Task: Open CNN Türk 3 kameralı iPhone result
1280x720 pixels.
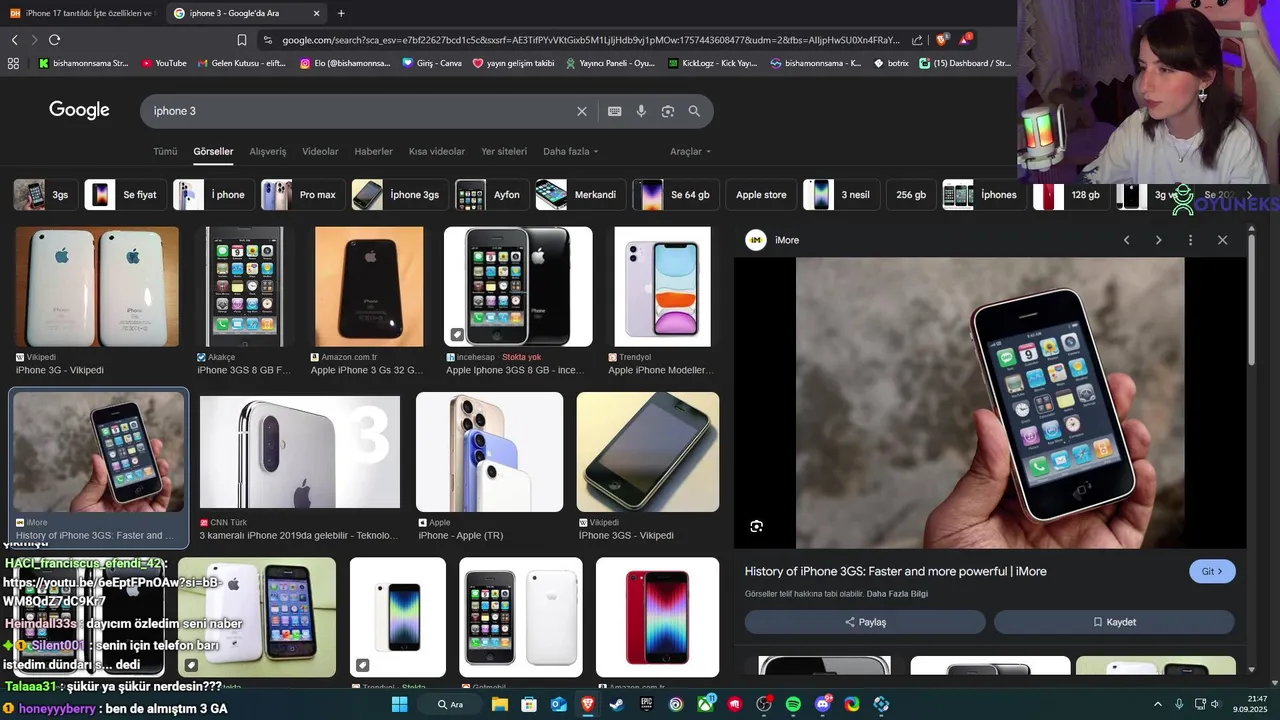Action: click(299, 452)
